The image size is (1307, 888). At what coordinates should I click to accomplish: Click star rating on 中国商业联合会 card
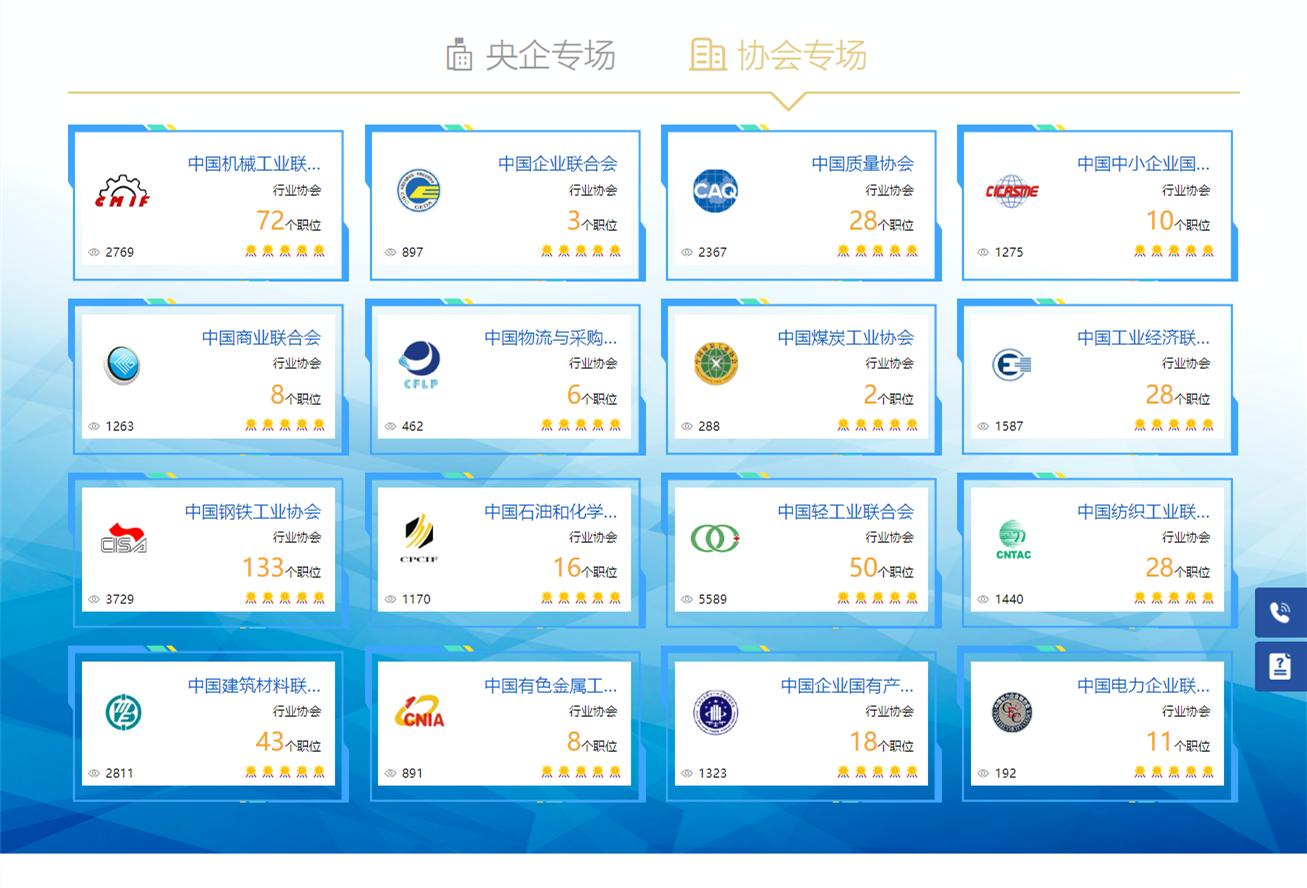(x=284, y=425)
